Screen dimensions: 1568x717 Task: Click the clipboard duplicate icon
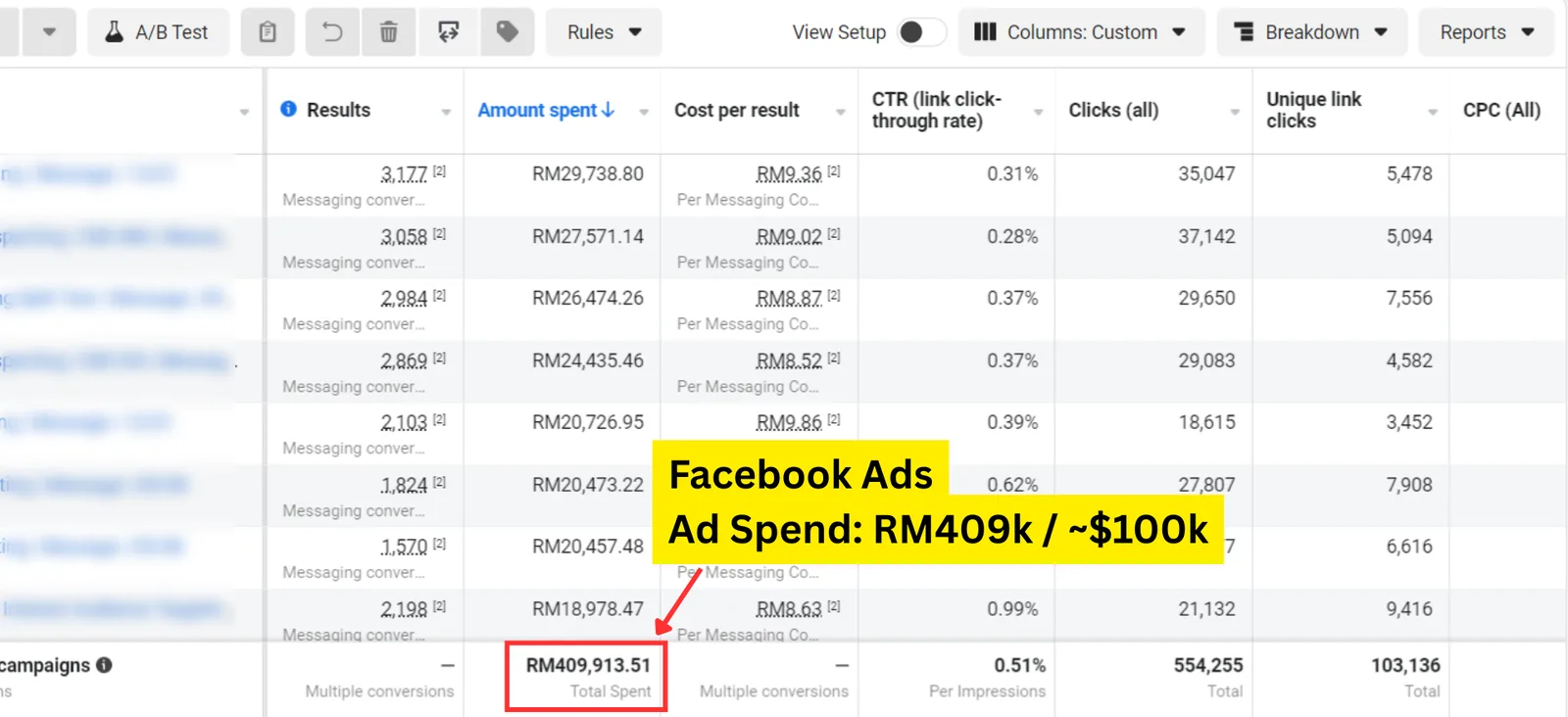(x=268, y=32)
